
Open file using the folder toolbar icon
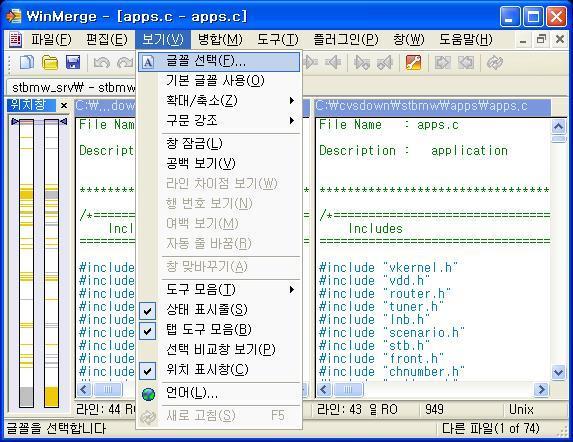tap(50, 62)
